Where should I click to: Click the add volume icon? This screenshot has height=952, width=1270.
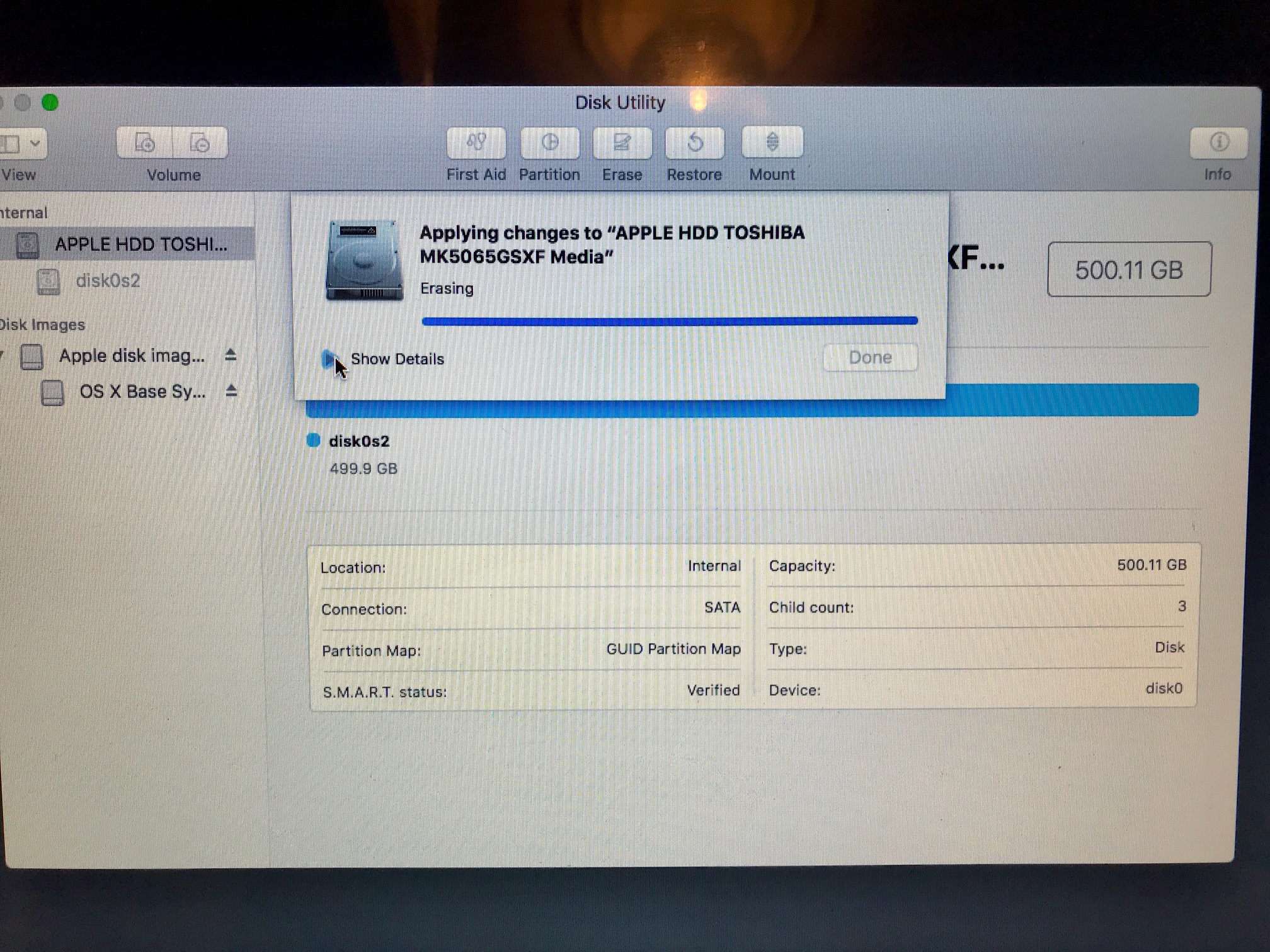tap(145, 144)
